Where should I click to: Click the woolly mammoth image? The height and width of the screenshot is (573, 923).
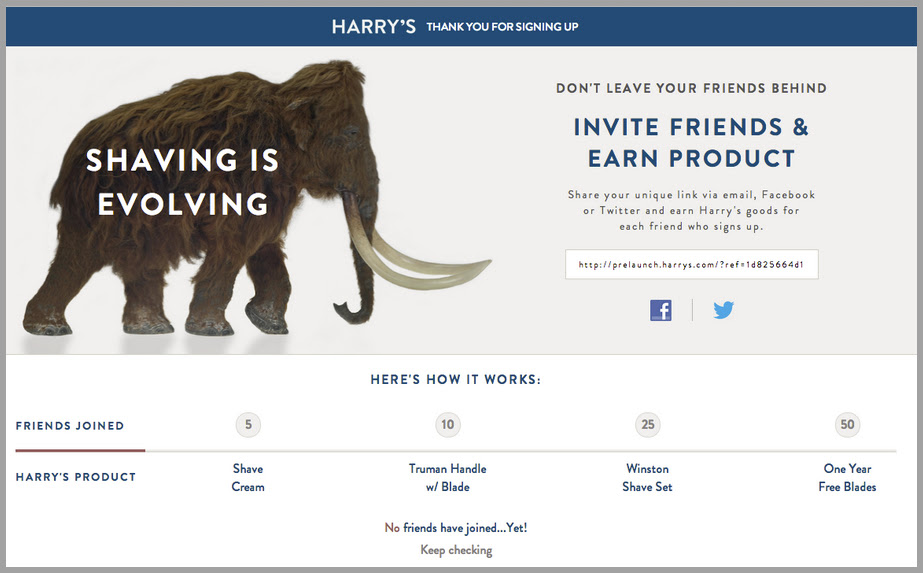click(257, 200)
